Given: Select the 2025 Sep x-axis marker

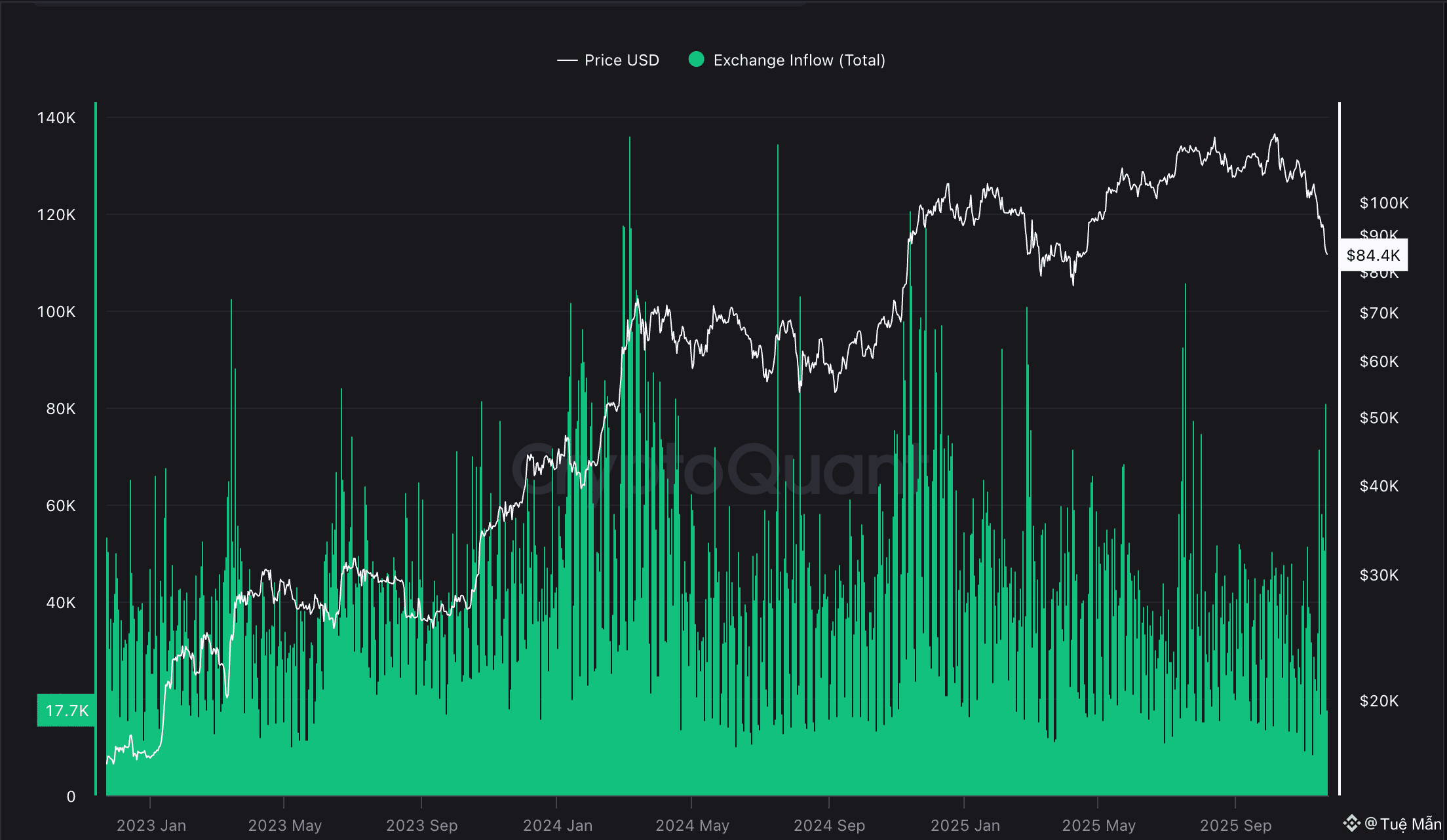Looking at the screenshot, I should pos(1235,825).
